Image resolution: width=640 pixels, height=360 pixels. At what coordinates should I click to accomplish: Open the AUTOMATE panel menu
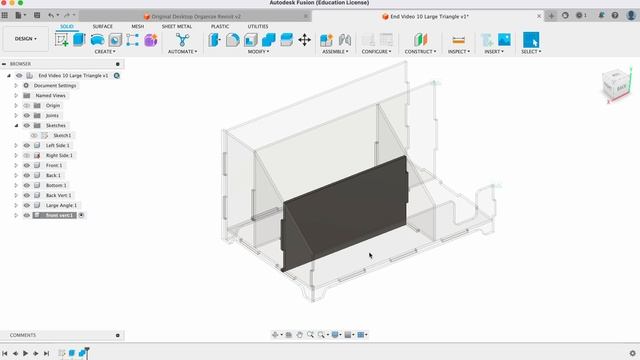click(182, 52)
